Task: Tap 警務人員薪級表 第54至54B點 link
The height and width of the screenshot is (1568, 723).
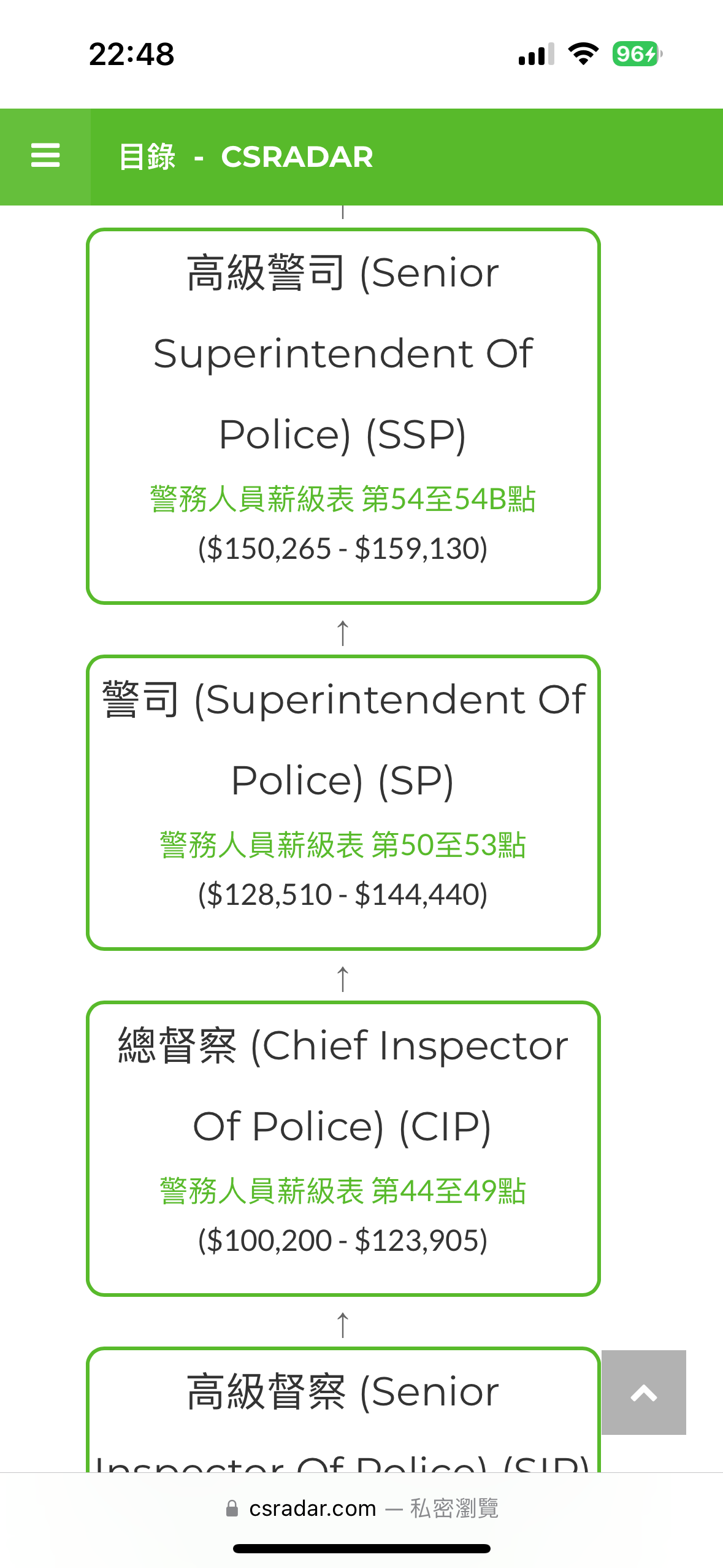Action: (x=343, y=499)
